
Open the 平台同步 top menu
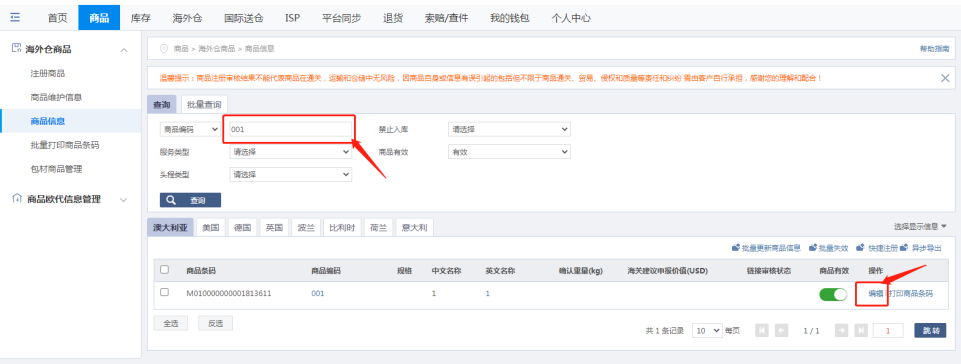341,18
